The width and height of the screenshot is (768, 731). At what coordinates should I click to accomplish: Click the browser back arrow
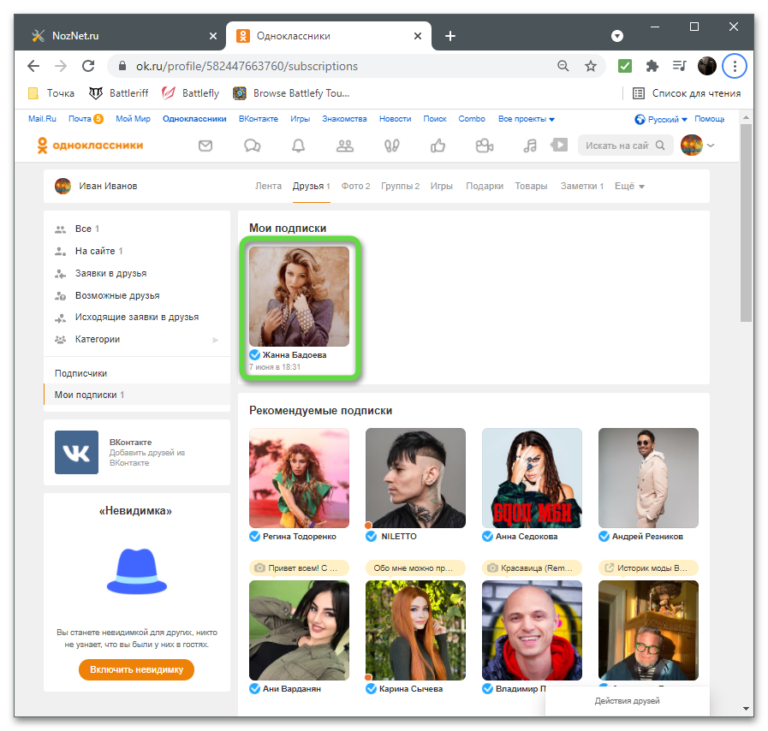coord(33,66)
